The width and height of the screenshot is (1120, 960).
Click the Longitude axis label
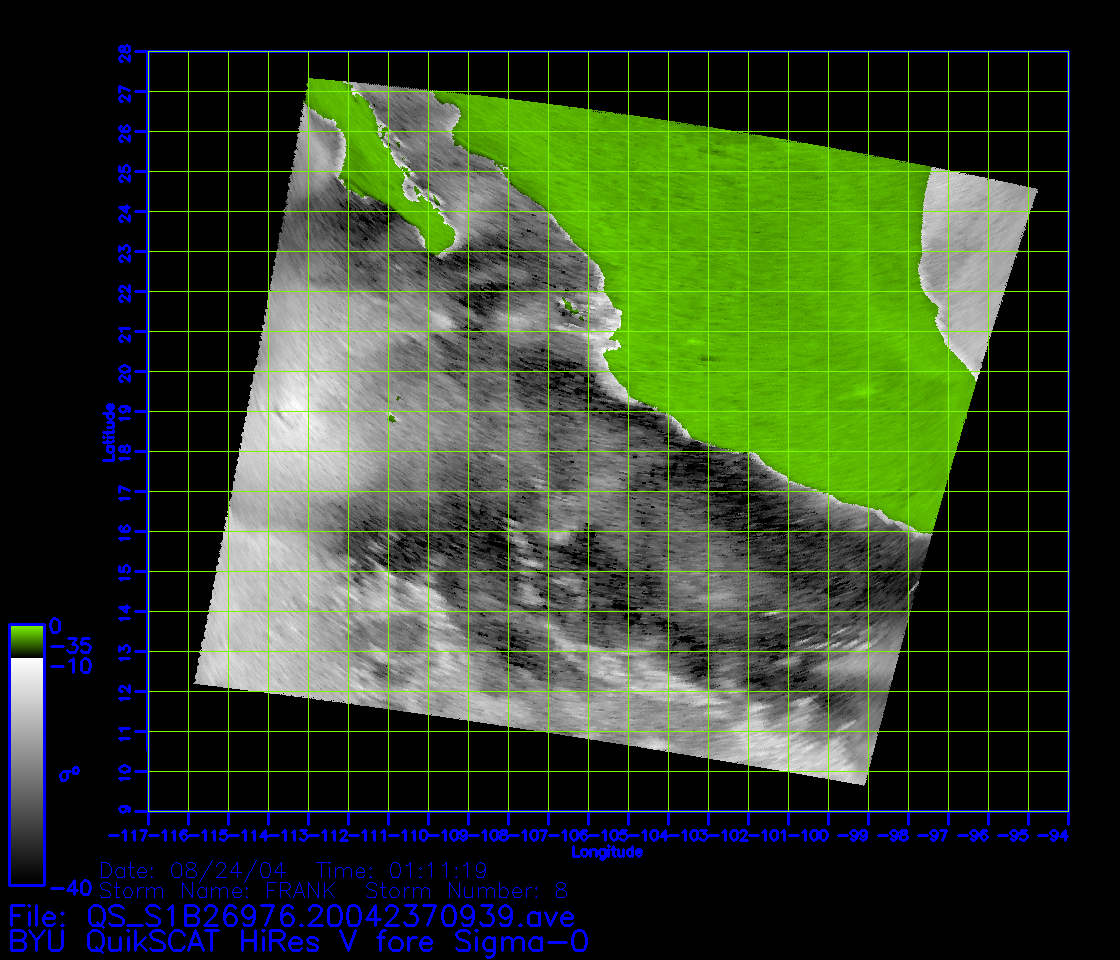607,853
